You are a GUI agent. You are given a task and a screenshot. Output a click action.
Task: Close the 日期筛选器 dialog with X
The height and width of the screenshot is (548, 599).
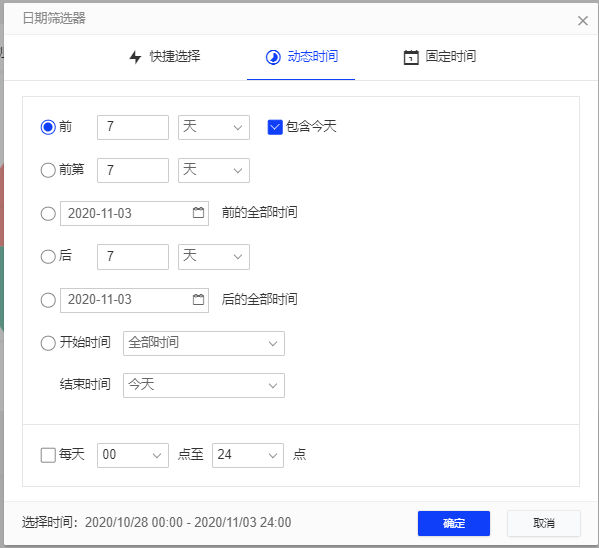pos(583,21)
